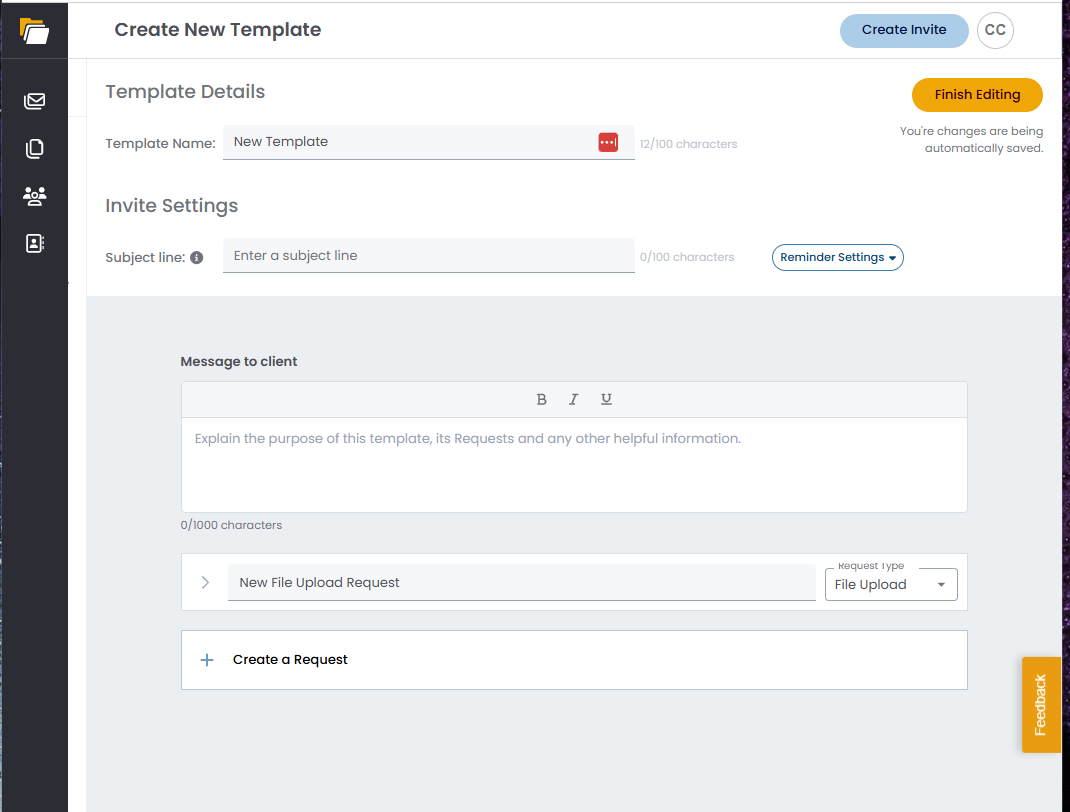Click the red password manager icon

point(608,143)
